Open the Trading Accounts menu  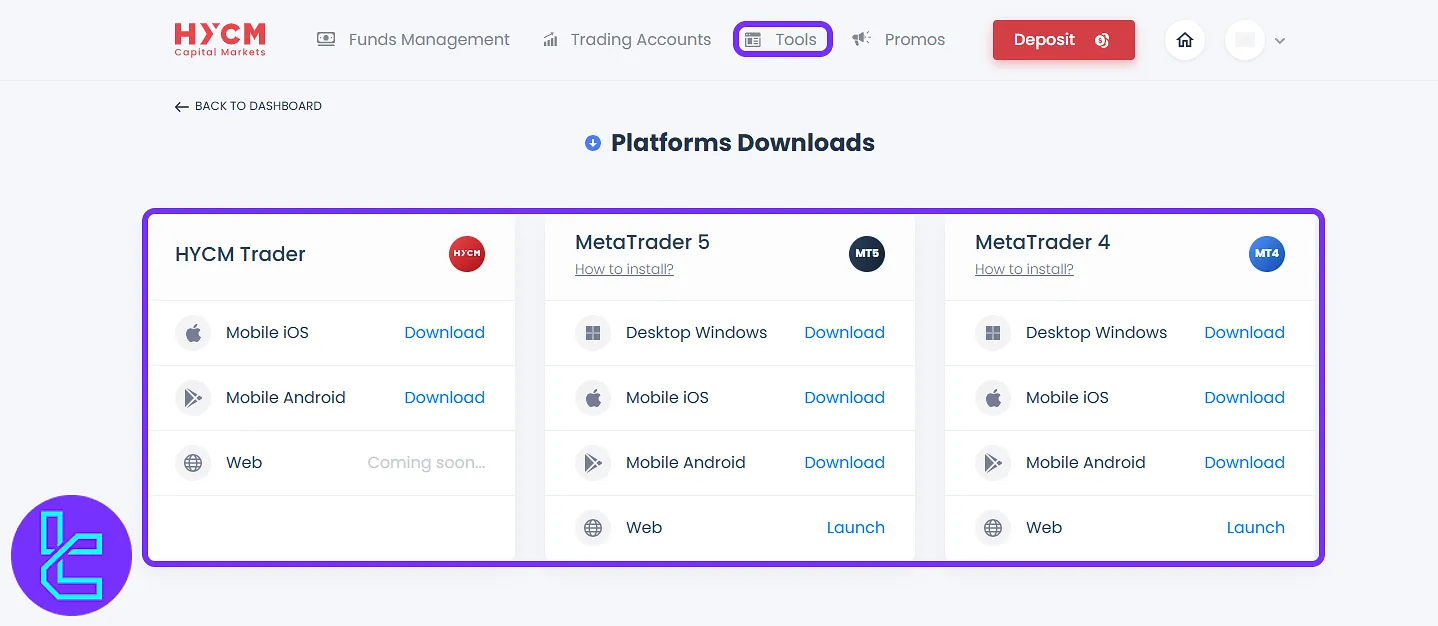[627, 40]
